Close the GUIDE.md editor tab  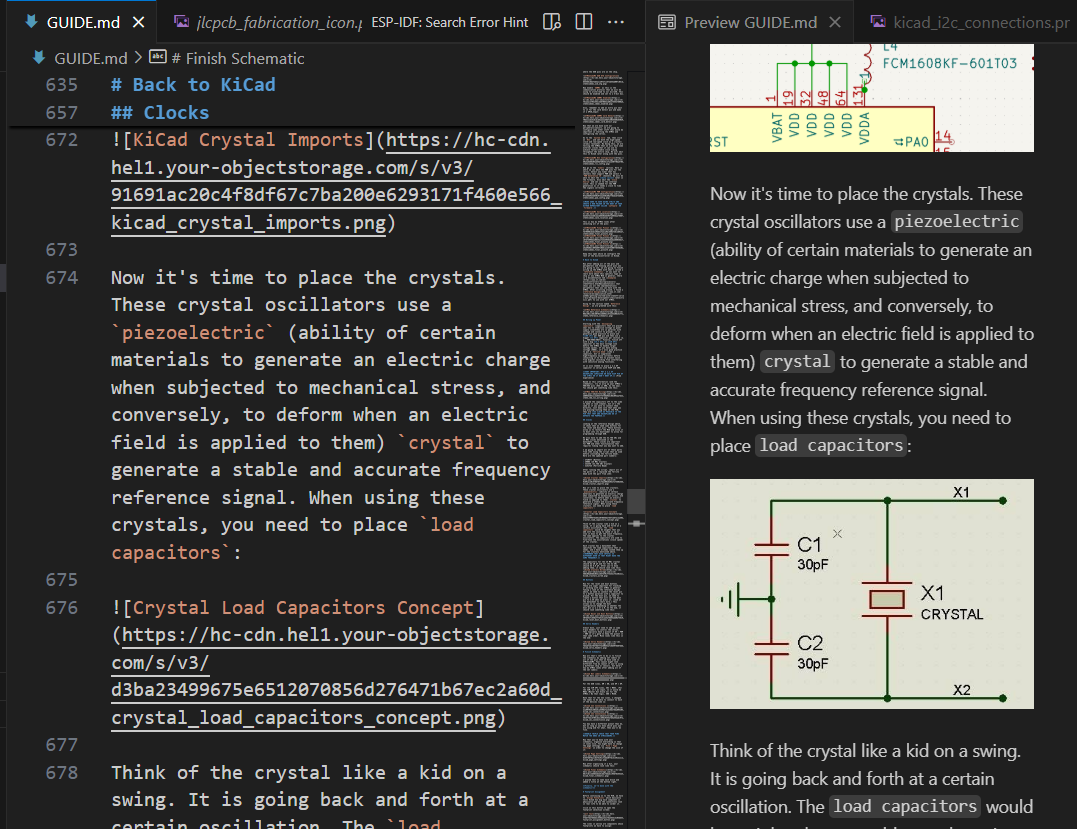pos(138,22)
